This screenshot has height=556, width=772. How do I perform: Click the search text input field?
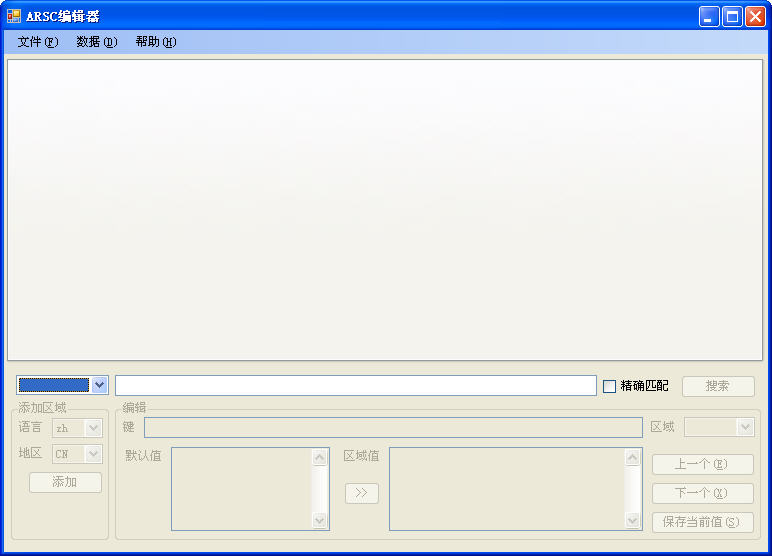(355, 386)
